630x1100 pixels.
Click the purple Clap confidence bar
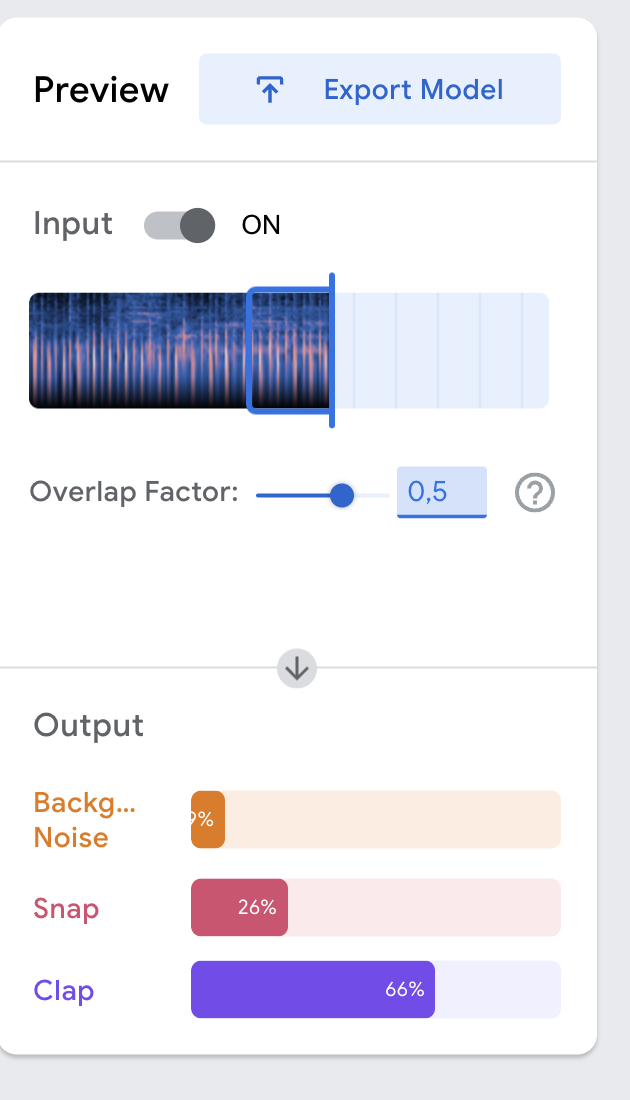312,990
